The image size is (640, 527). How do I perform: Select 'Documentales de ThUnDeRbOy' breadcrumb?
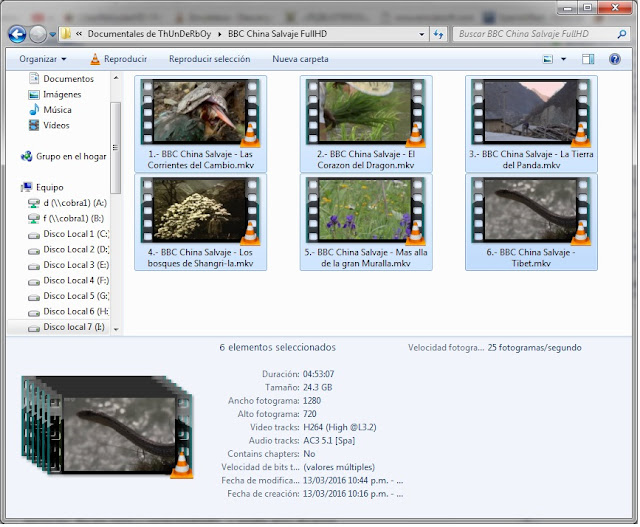pyautogui.click(x=149, y=34)
